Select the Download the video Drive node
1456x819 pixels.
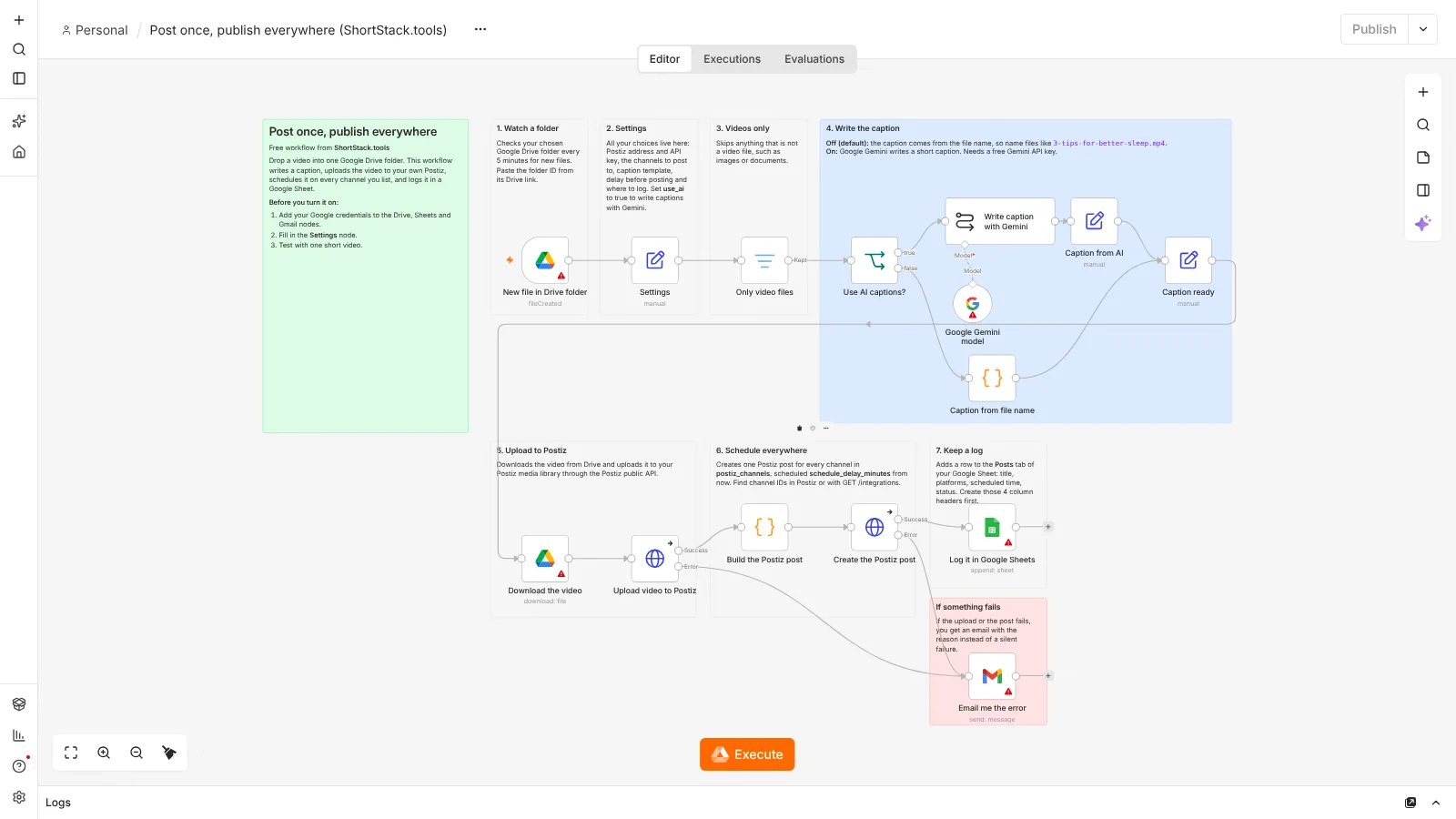click(x=545, y=559)
